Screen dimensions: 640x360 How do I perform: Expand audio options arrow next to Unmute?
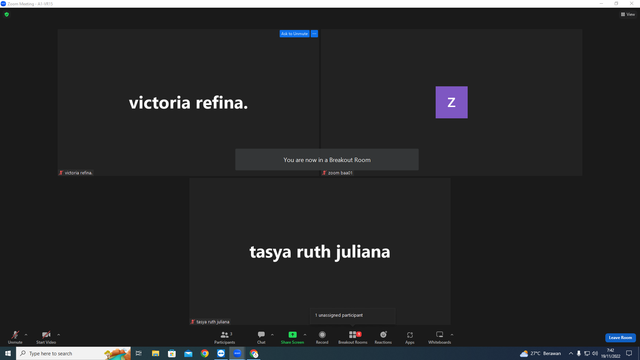26,335
